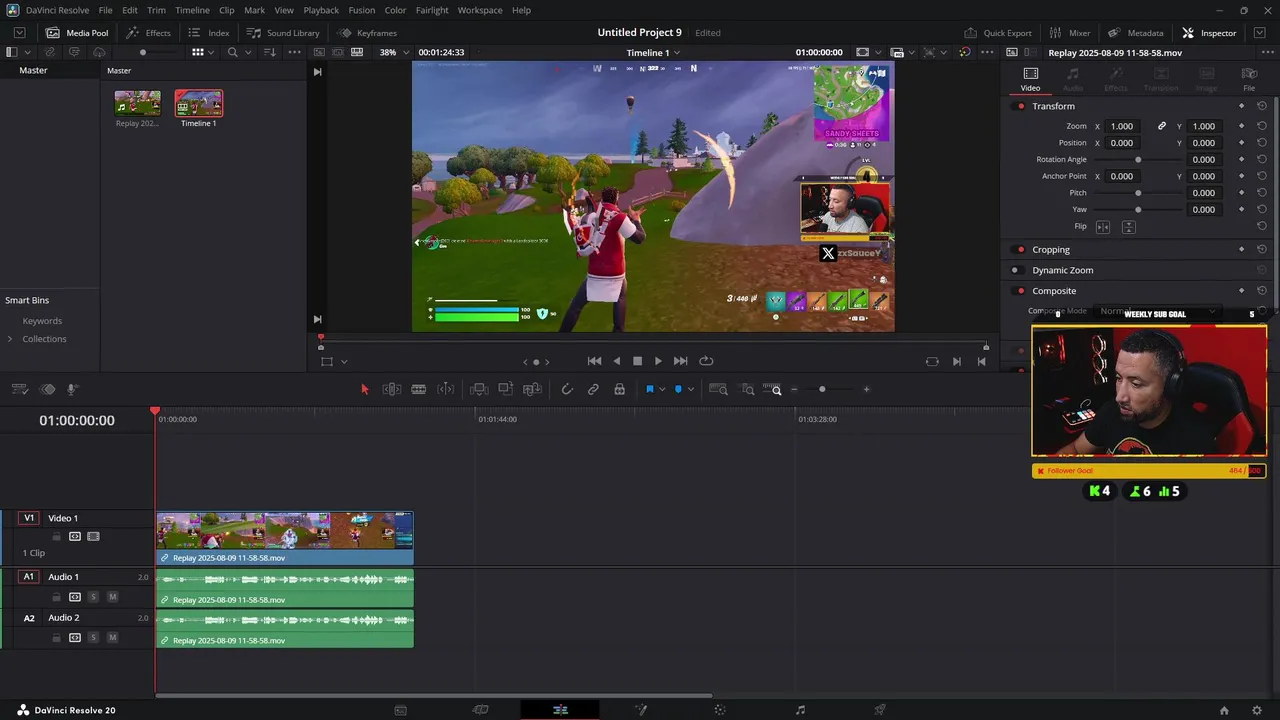The image size is (1280, 720).
Task: Toggle loop playback button
Action: [706, 361]
